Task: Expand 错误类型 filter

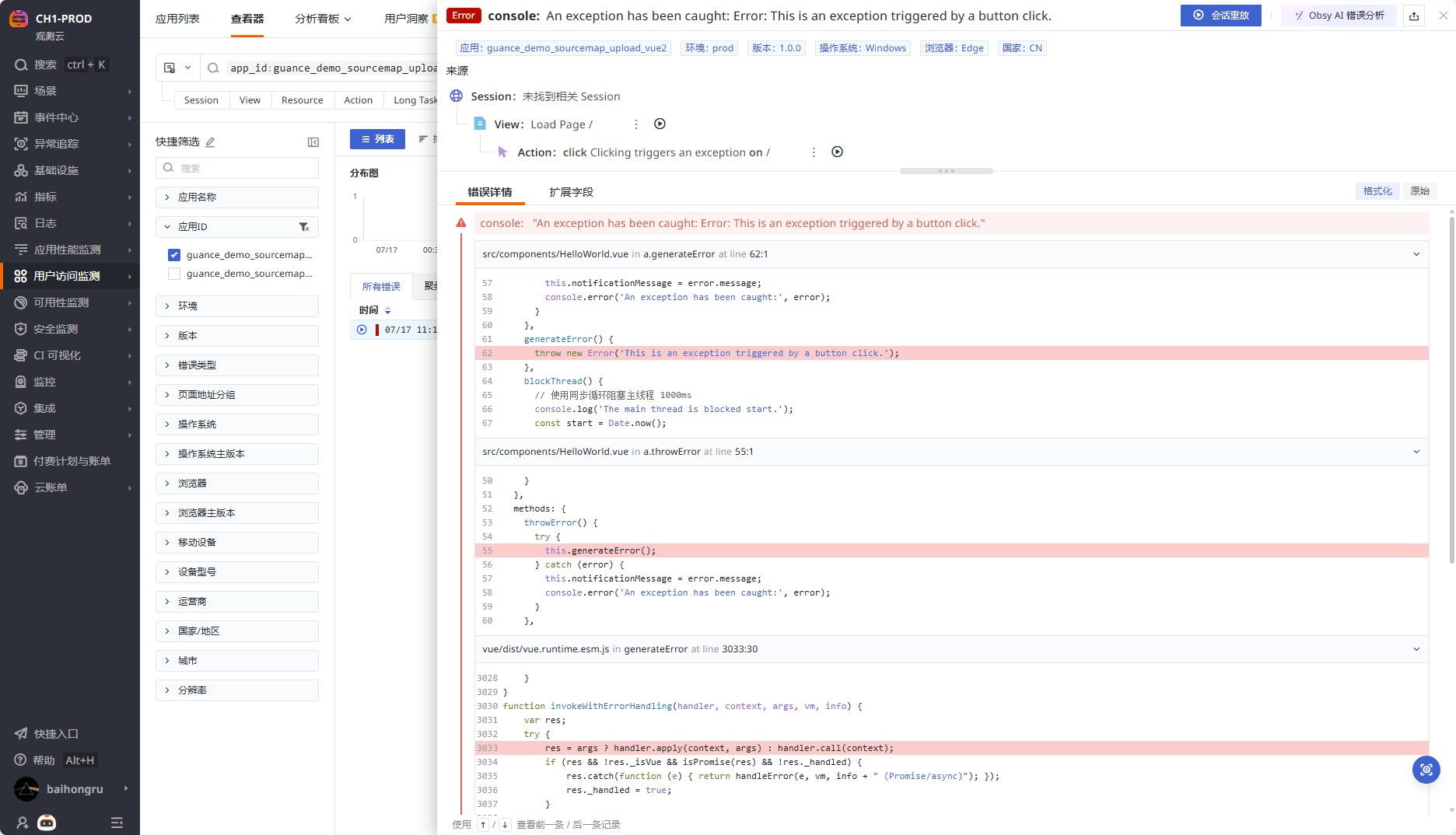Action: pyautogui.click(x=237, y=365)
